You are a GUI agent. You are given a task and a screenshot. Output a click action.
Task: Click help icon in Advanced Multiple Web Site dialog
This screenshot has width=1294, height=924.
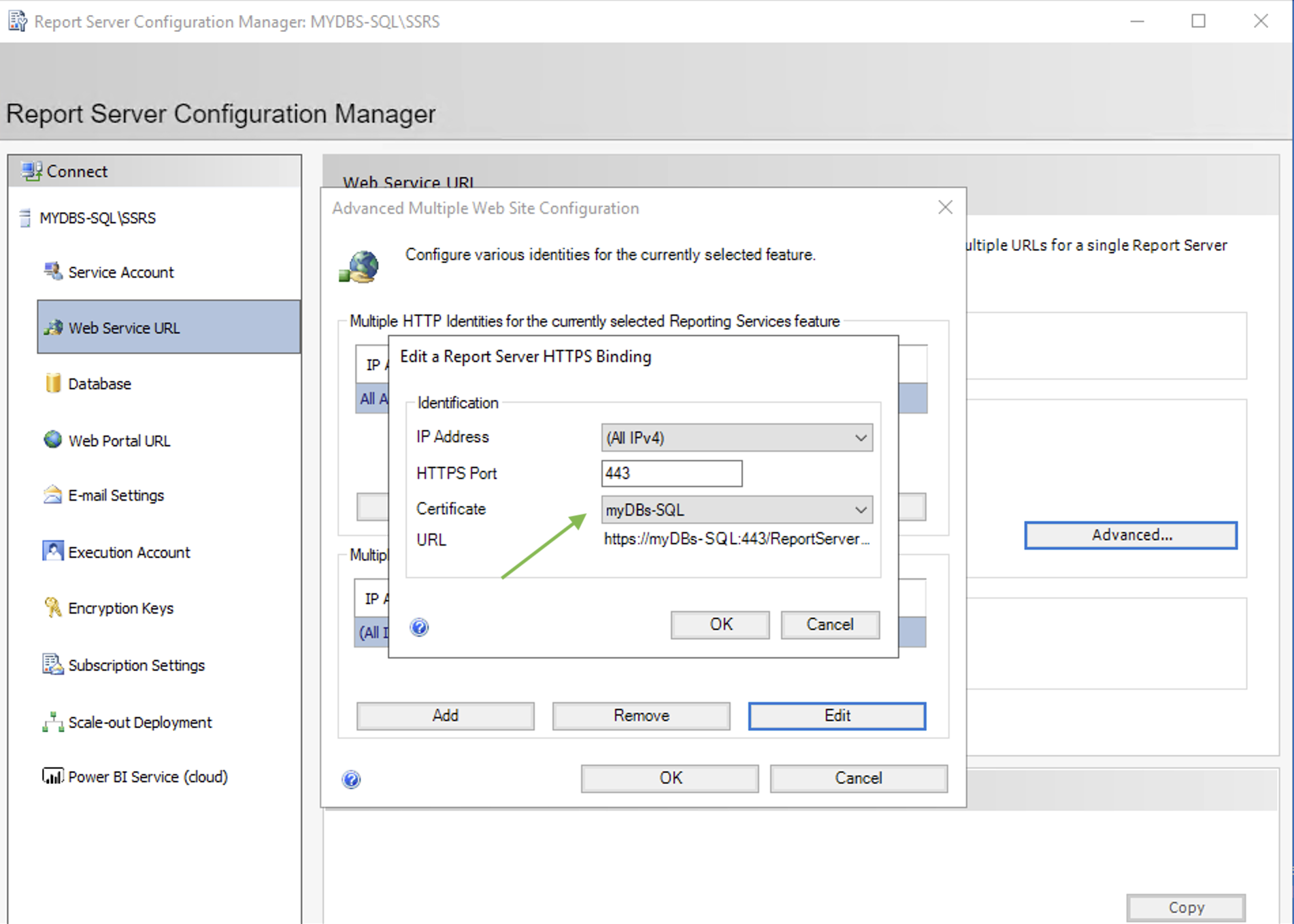coord(351,779)
